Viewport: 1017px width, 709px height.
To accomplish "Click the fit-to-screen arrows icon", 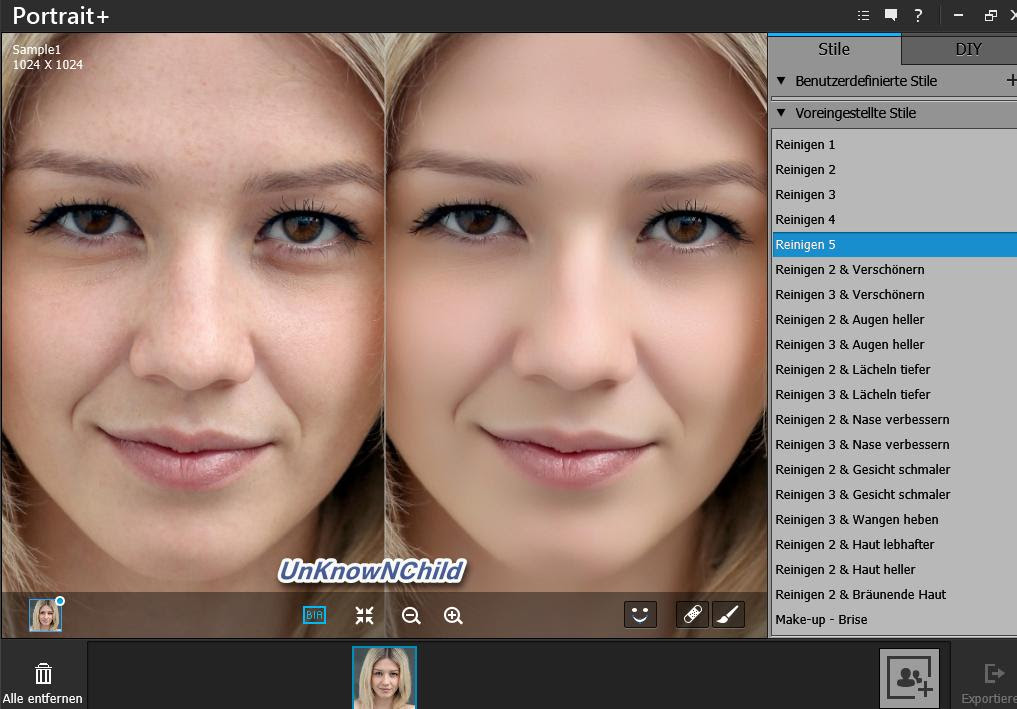I will [x=364, y=615].
